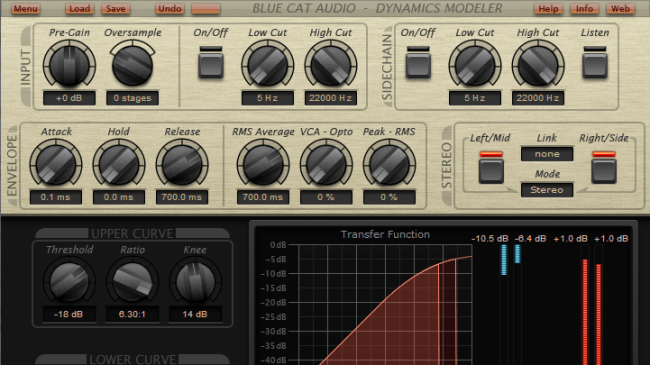This screenshot has width=650, height=365.
Task: Open the Link dropdown showing none
Action: tap(547, 154)
